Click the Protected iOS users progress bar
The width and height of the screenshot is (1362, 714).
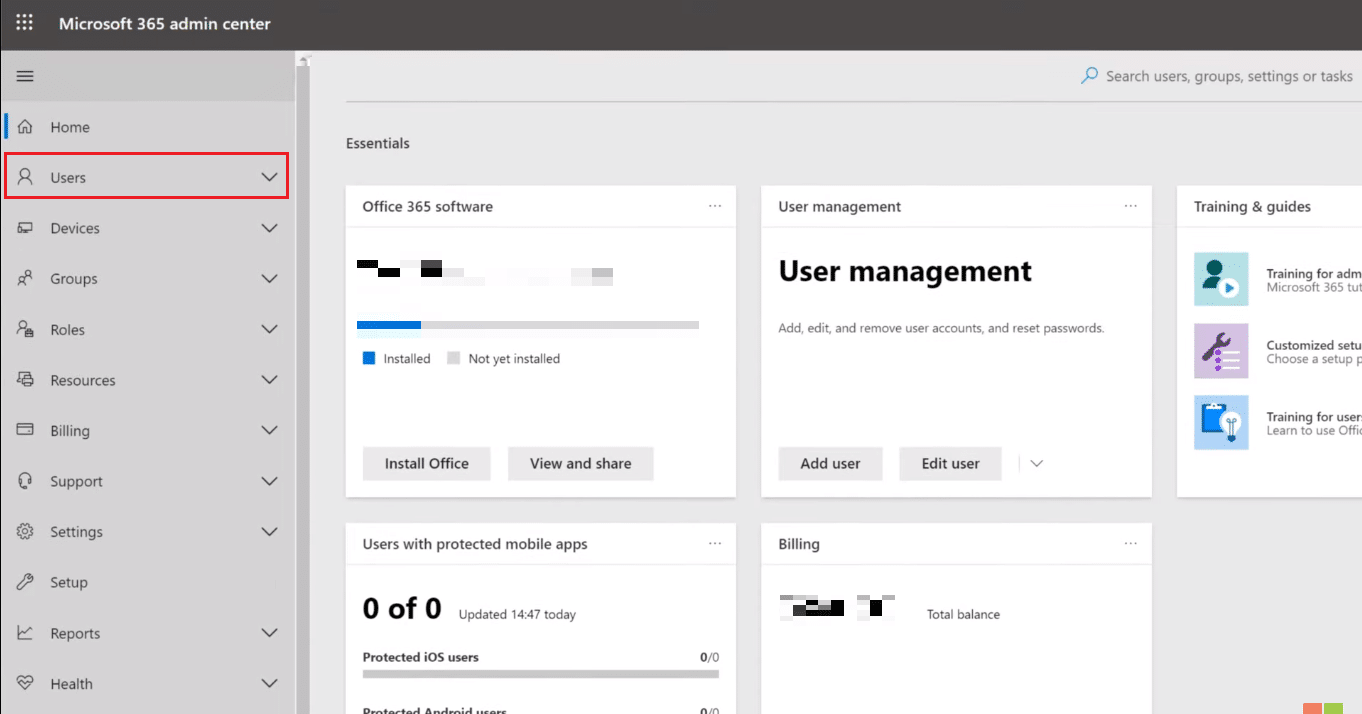pyautogui.click(x=541, y=674)
